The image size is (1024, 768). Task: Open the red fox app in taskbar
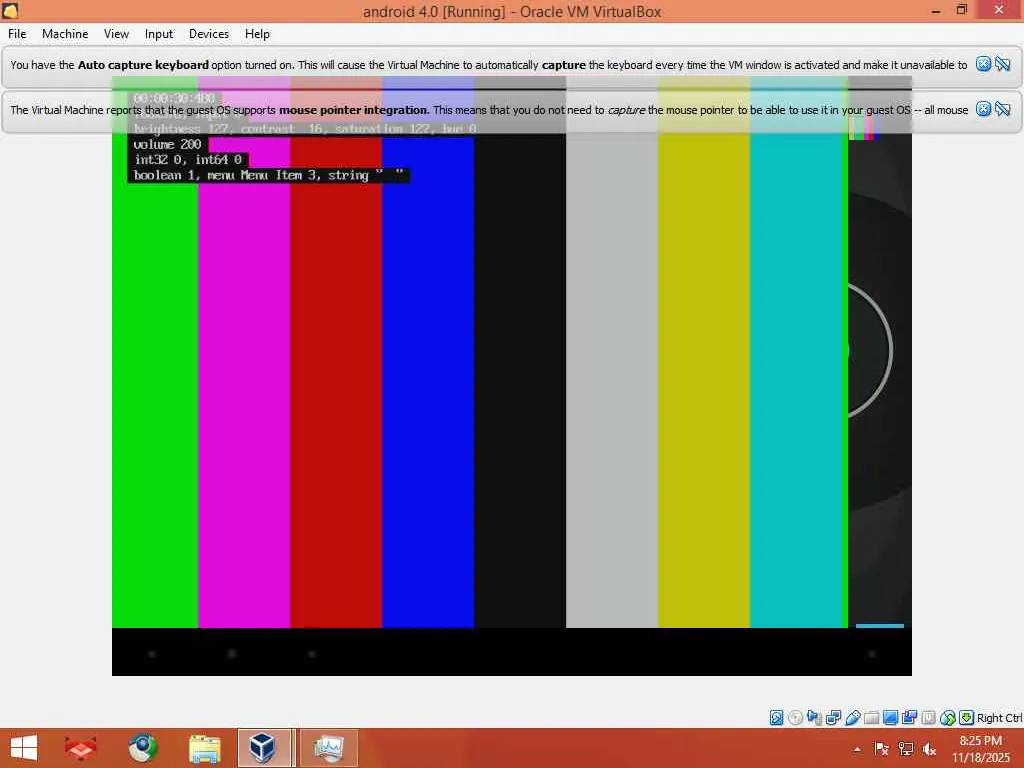pos(80,748)
